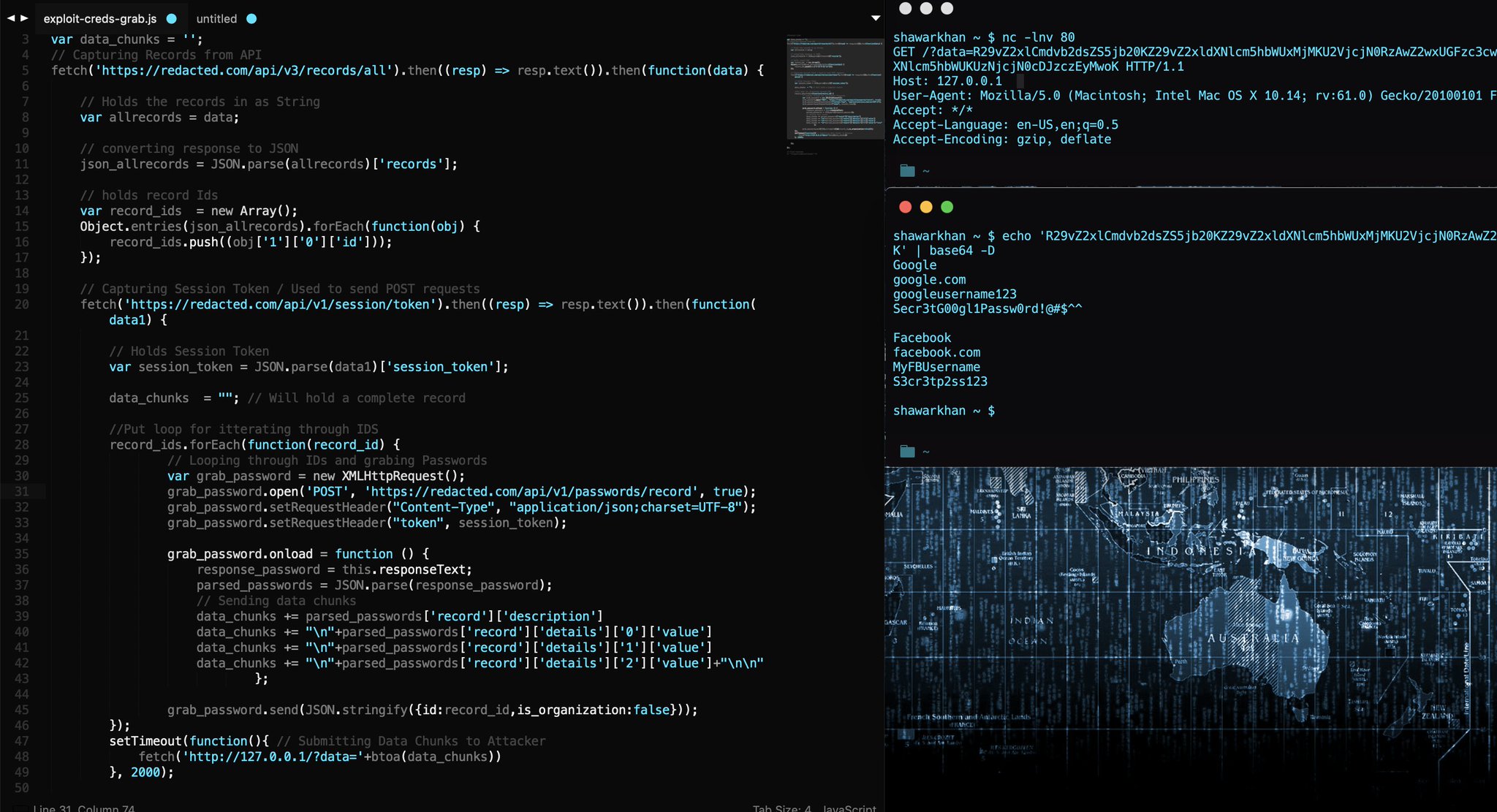Click line number 28 in gutter

point(22,444)
